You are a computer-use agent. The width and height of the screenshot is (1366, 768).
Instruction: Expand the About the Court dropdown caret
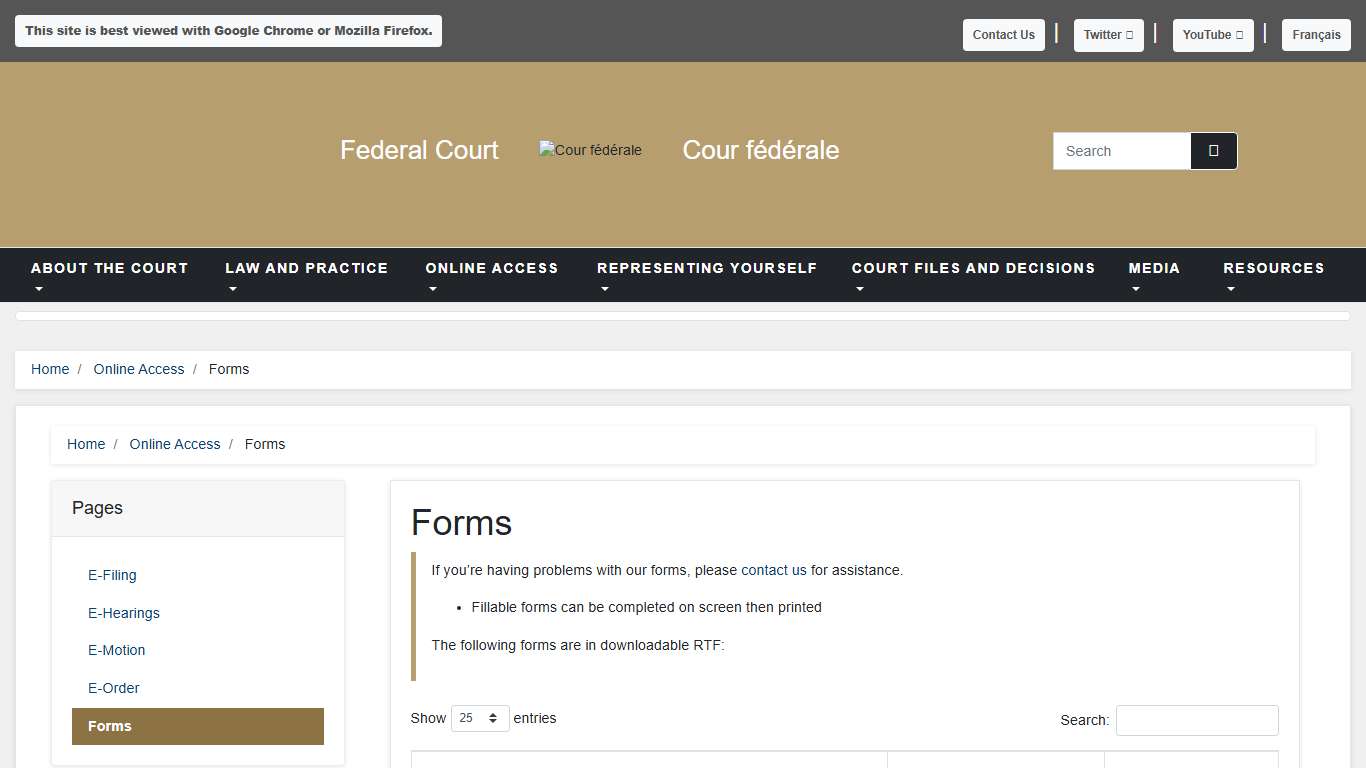tap(39, 289)
